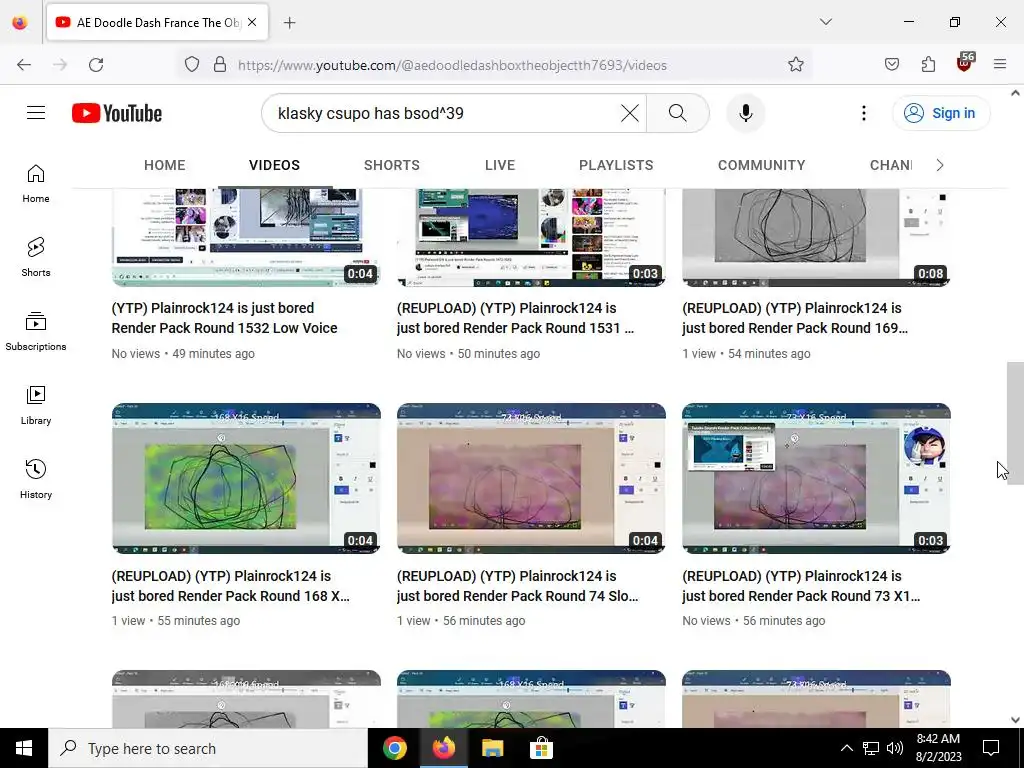1024x768 pixels.
Task: Go to YouTube home via logo
Action: (x=117, y=113)
